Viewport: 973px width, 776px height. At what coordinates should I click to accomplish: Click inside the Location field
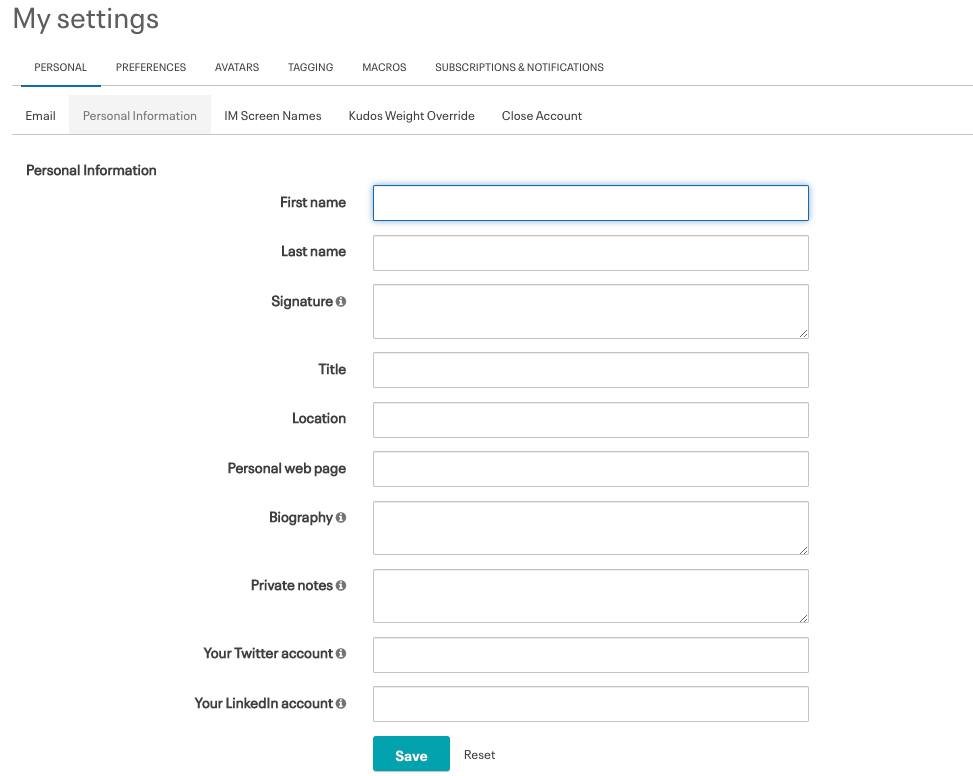pos(590,419)
